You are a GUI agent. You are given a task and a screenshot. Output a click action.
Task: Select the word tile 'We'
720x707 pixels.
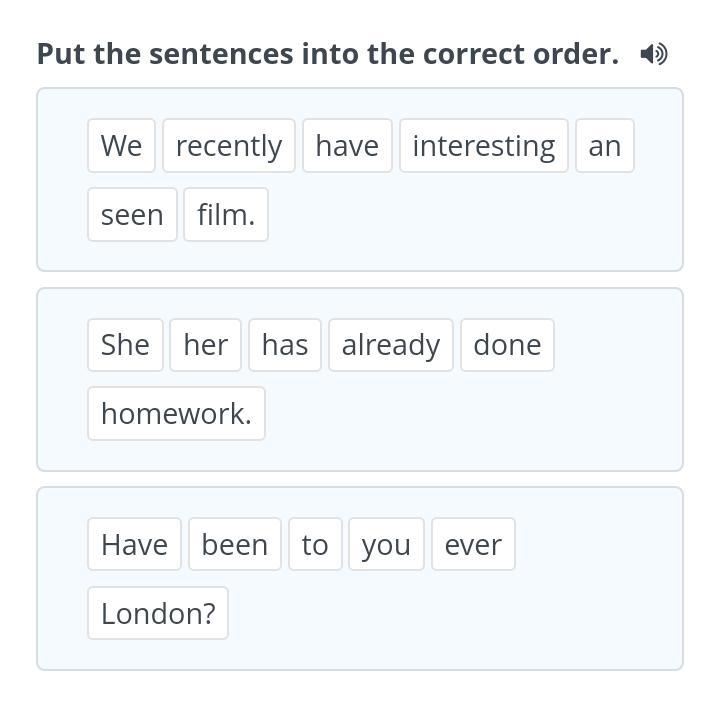pyautogui.click(x=121, y=146)
